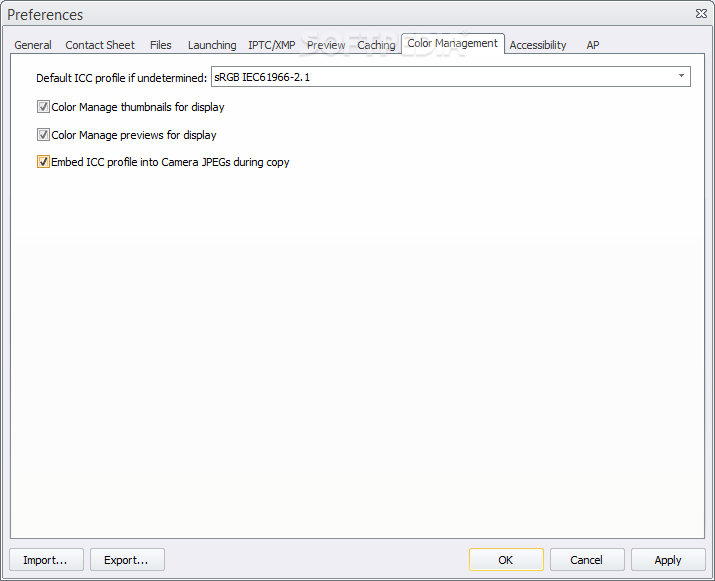Click the sRGB IEC61966-2.1 combo box field
The image size is (715, 581).
[451, 77]
